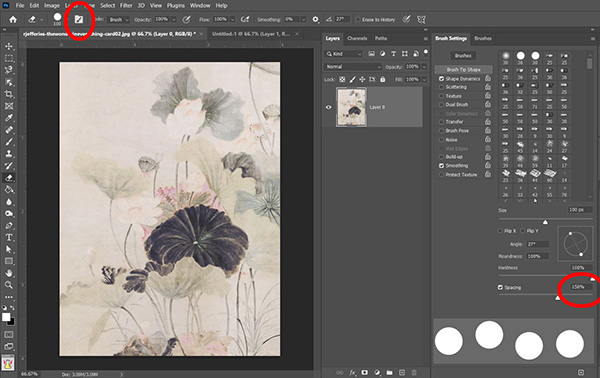Image resolution: width=600 pixels, height=378 pixels.
Task: Switch to the Channels tab
Action: [357, 38]
